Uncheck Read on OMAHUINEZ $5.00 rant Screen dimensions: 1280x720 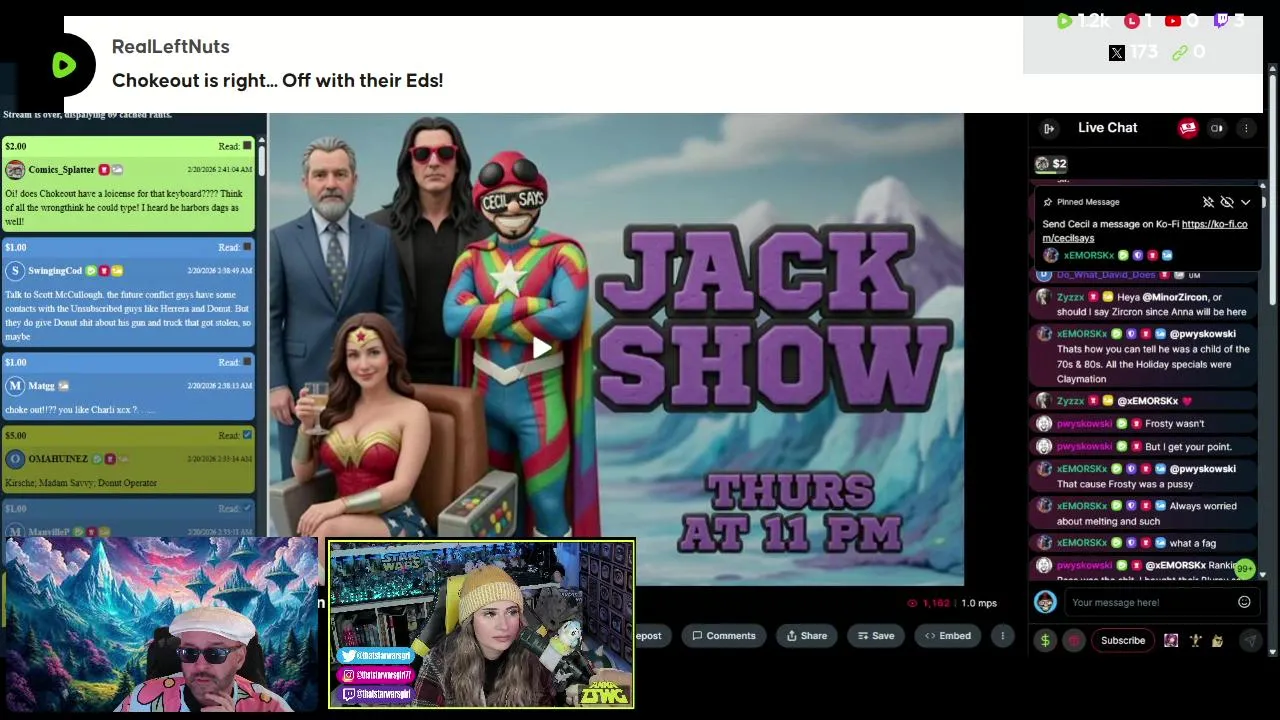pos(247,435)
